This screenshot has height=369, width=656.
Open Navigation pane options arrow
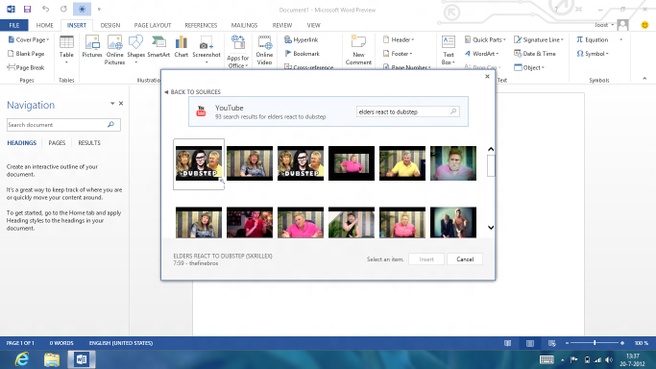pos(112,103)
